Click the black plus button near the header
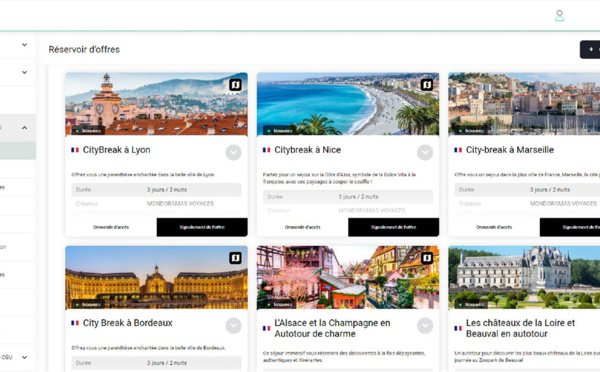This screenshot has width=600, height=372. [x=590, y=49]
